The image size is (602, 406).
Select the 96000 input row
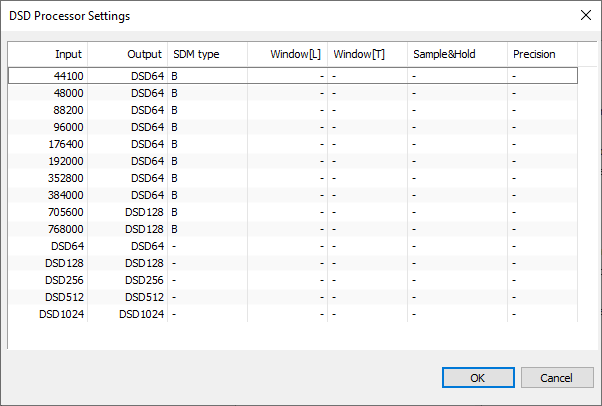coord(293,127)
